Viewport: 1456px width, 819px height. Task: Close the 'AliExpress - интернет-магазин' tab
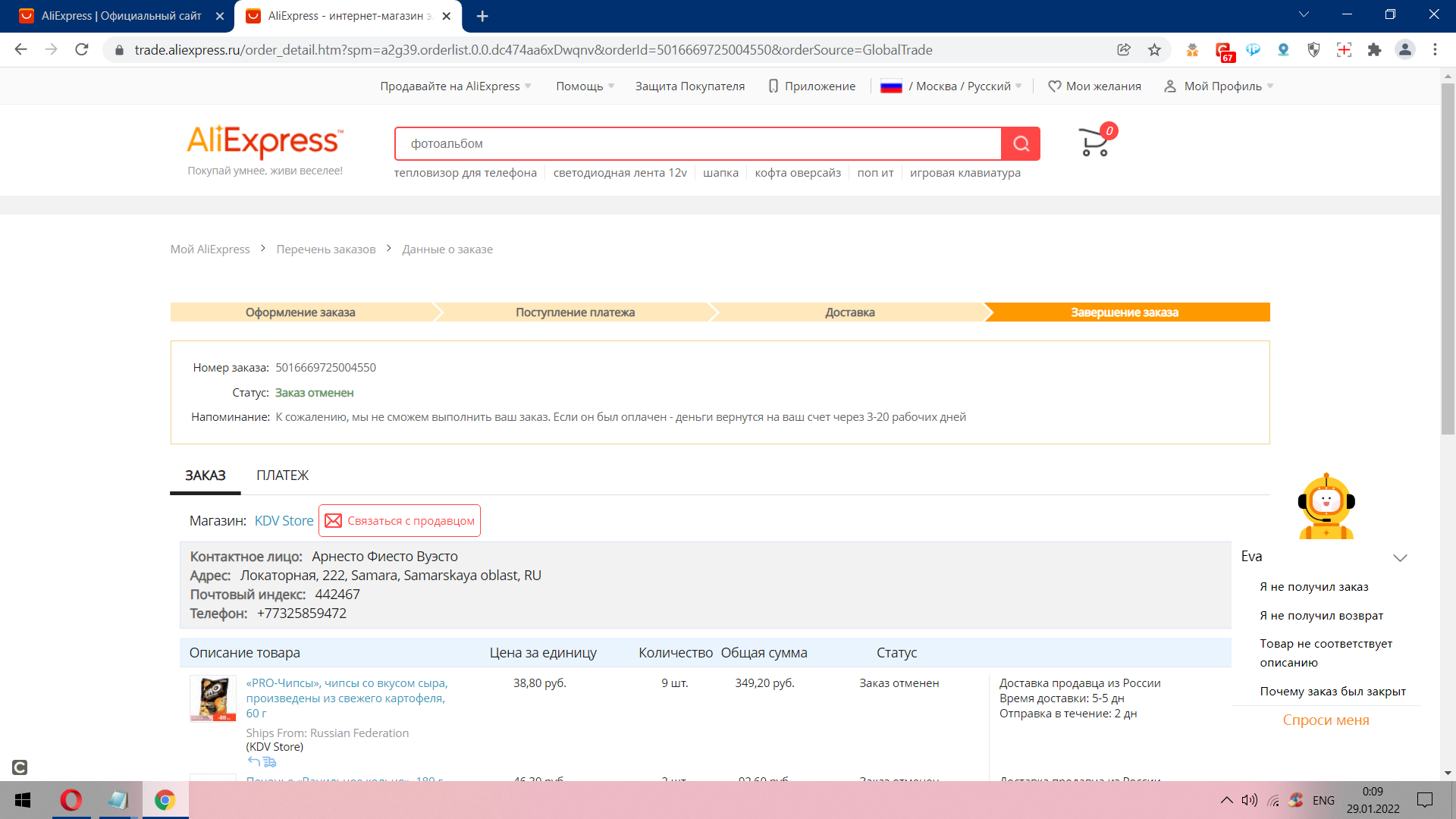[447, 16]
